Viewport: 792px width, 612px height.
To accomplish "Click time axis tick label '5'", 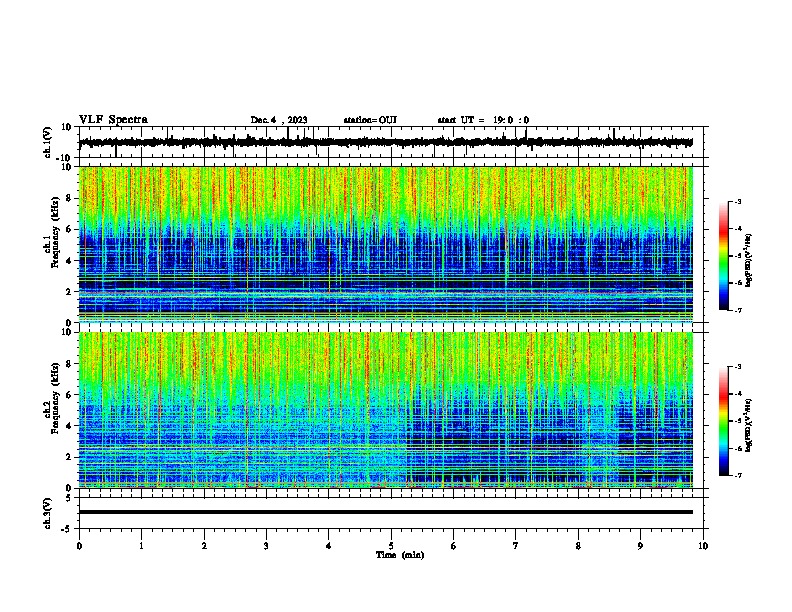I will click(391, 546).
